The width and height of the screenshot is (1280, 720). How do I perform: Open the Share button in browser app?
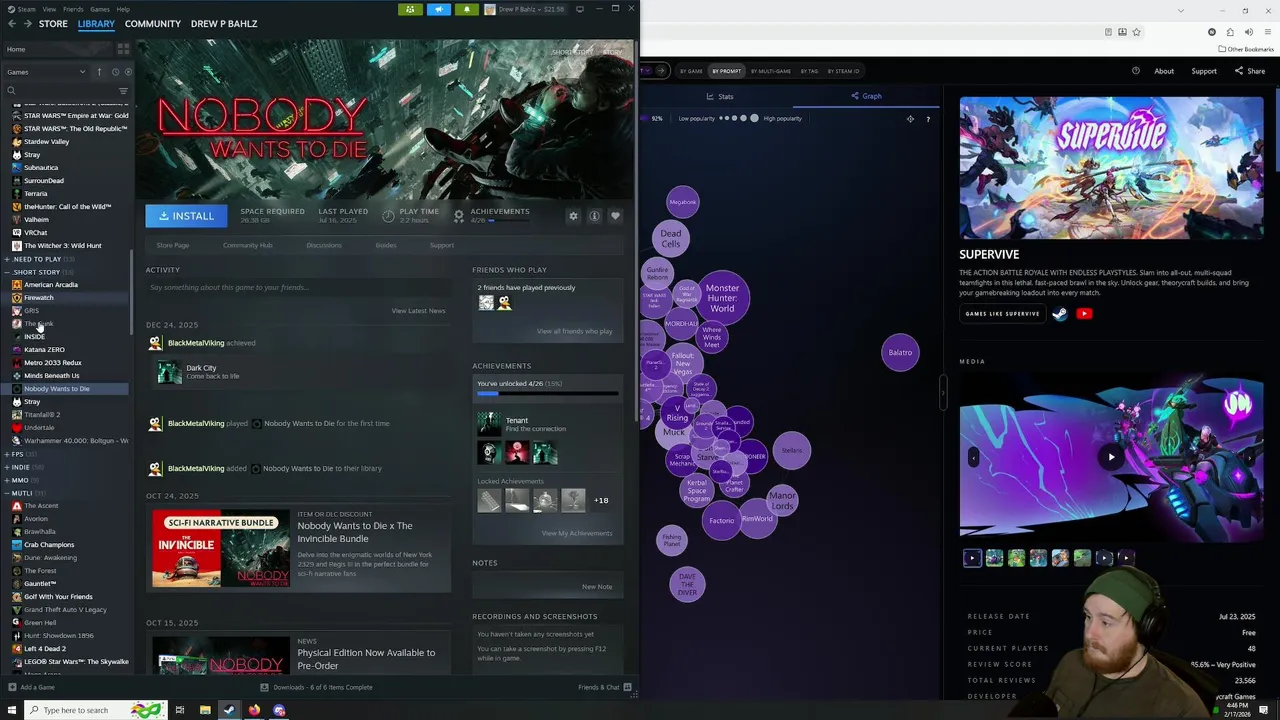point(1250,71)
